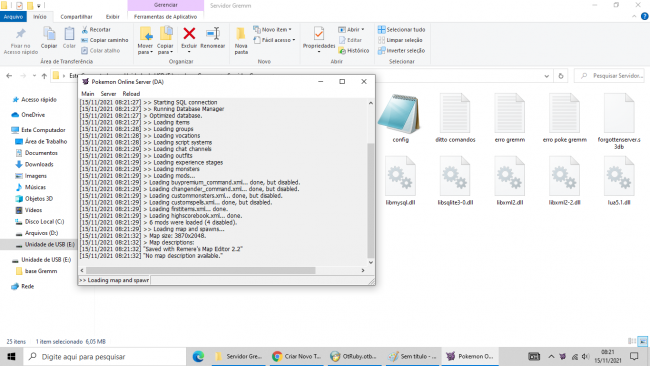Select the config notepad file
The image size is (650, 366).
tap(400, 118)
